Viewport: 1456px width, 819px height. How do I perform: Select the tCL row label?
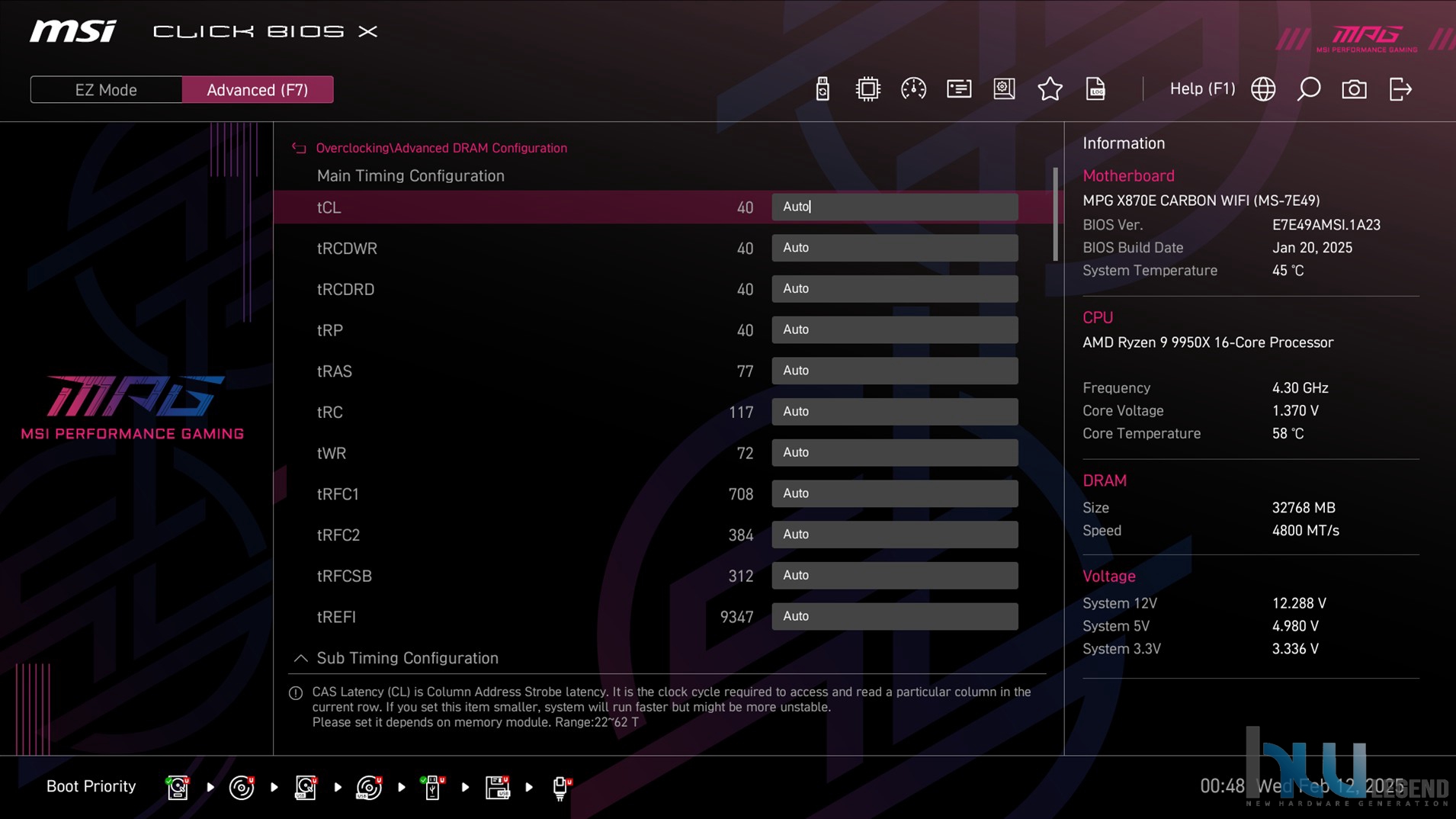(329, 207)
